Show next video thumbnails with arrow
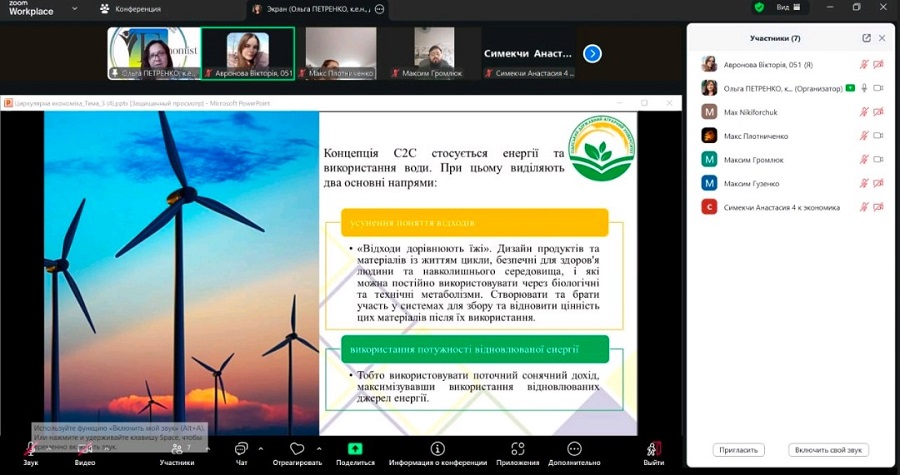 tap(592, 53)
